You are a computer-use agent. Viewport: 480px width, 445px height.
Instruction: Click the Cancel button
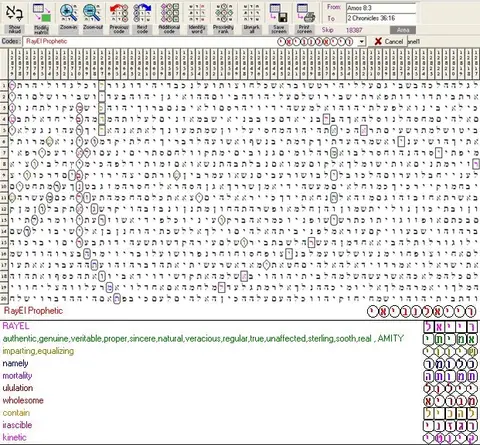click(388, 41)
